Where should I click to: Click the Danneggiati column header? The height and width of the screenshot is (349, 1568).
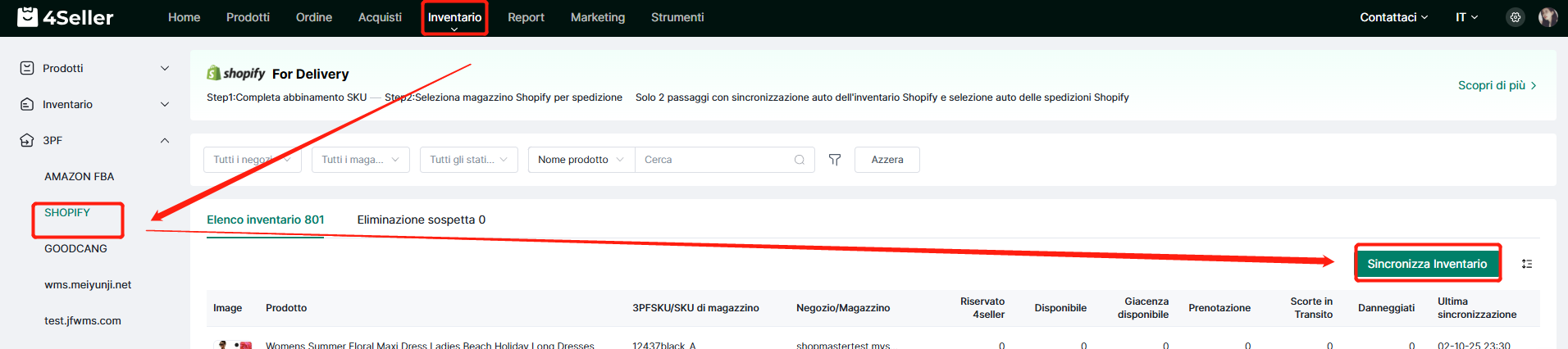(1386, 308)
